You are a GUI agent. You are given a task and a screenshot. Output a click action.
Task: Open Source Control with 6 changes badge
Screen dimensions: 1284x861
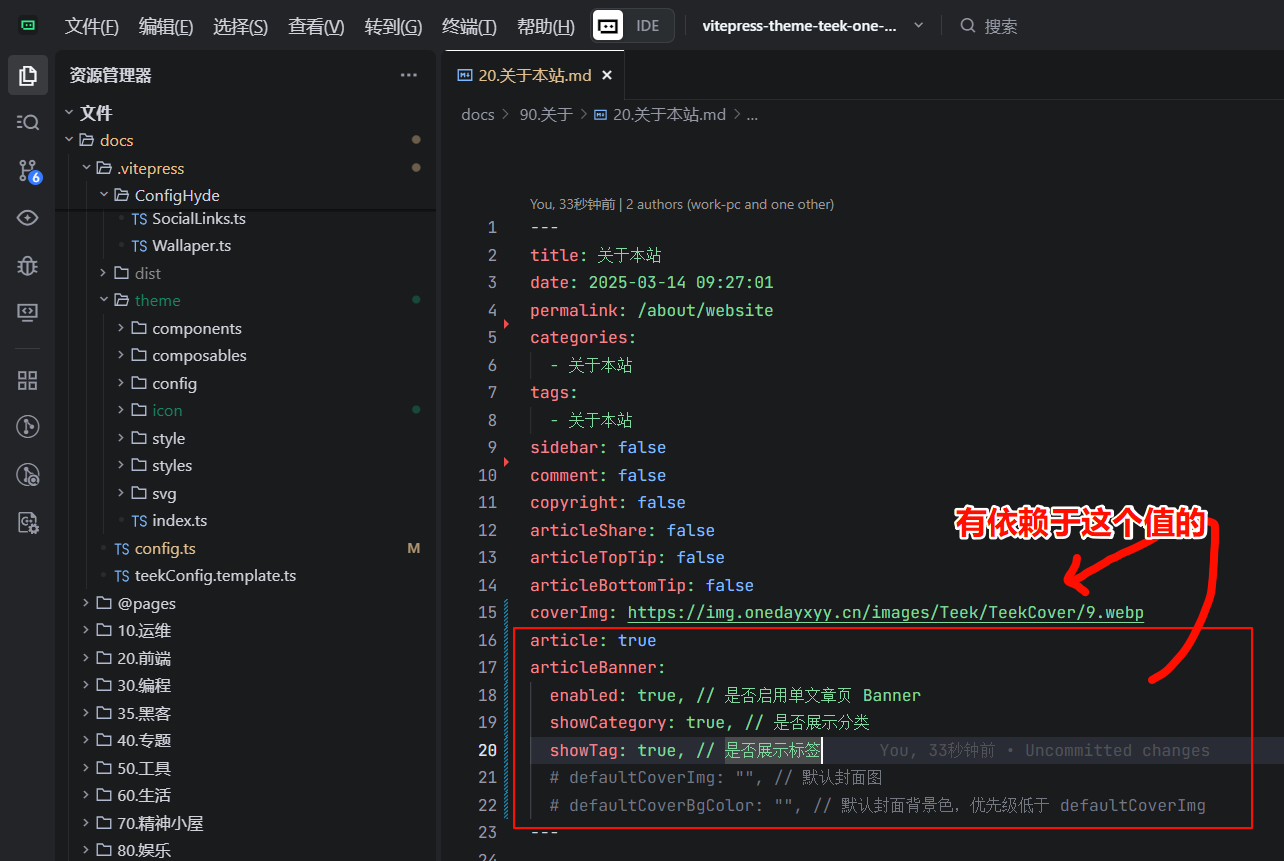28,171
